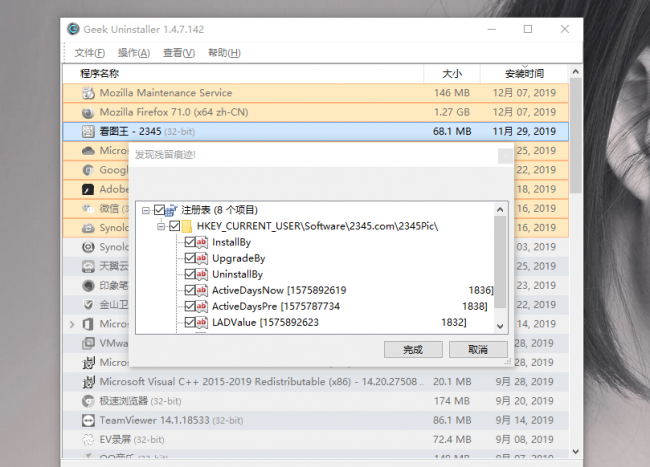Click the 看图王 - 2345 program icon
The width and height of the screenshot is (650, 467).
88,132
